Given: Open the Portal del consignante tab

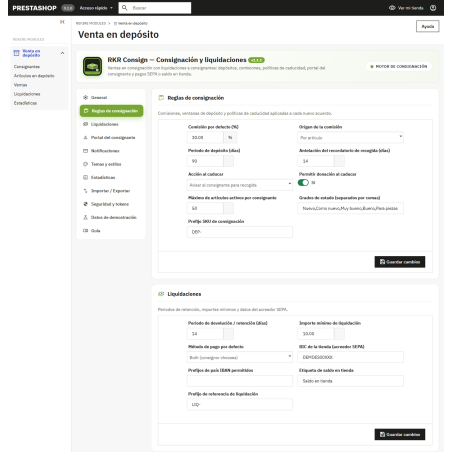Looking at the screenshot, I should tap(111, 137).
